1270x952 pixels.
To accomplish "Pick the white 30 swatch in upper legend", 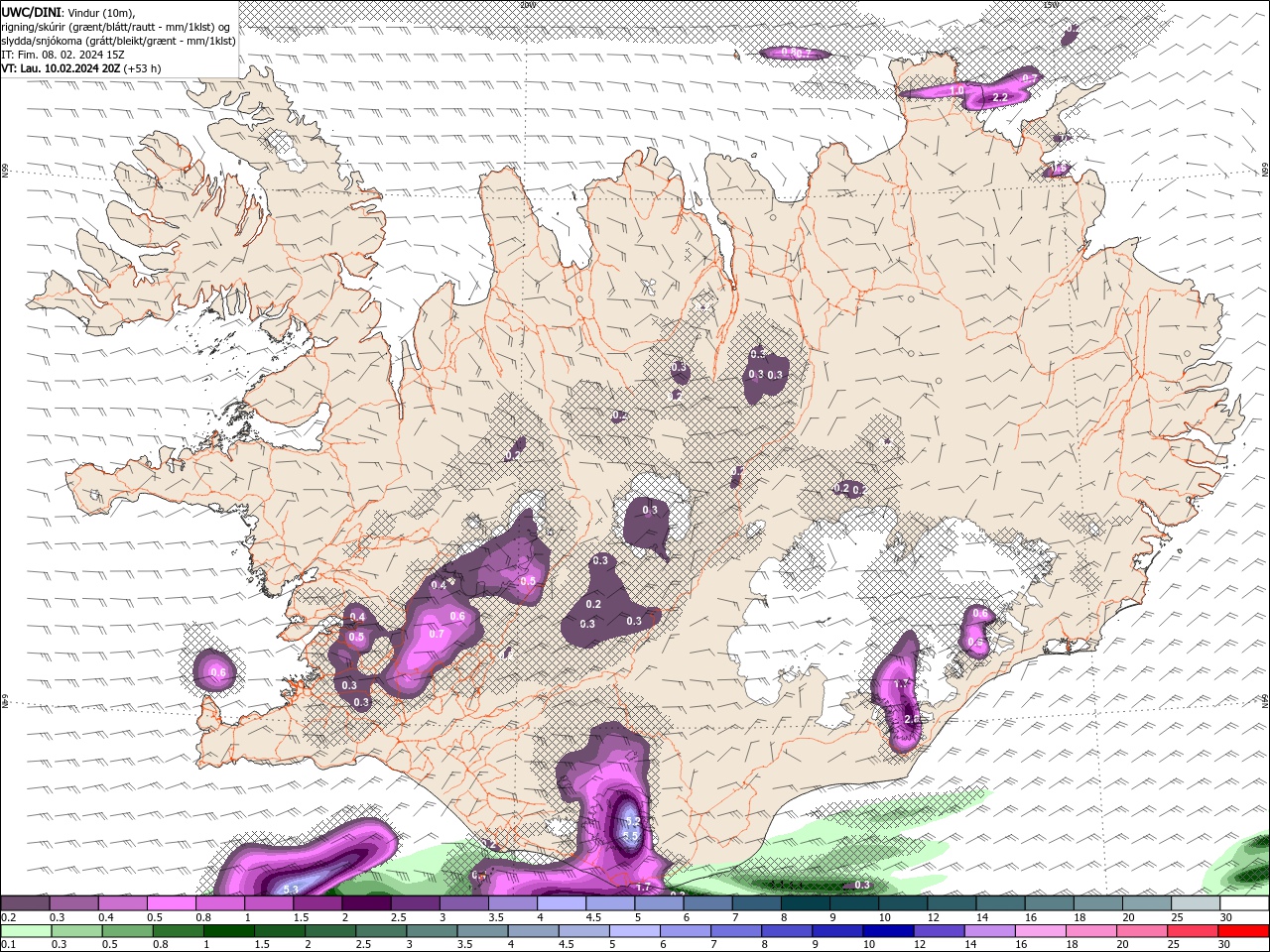I will click(1244, 903).
